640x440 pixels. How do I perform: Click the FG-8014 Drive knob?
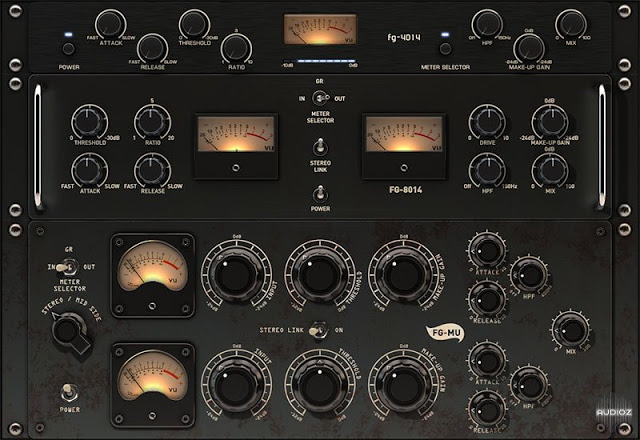(487, 122)
